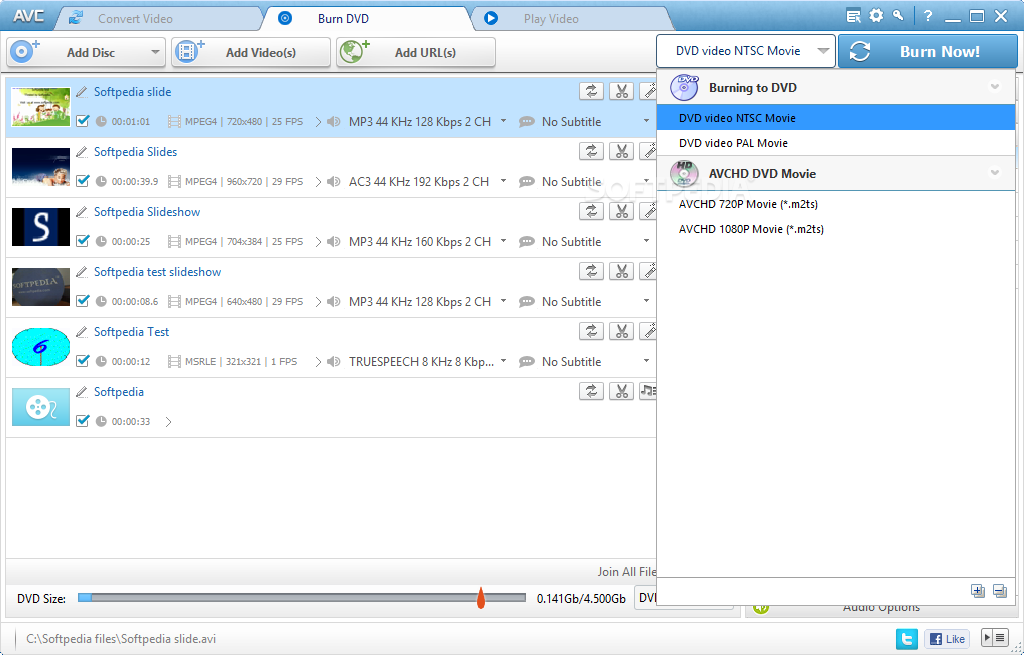This screenshot has height=655, width=1024.
Task: Uncheck the Softpedia test slideshow checkbox
Action: 82,301
